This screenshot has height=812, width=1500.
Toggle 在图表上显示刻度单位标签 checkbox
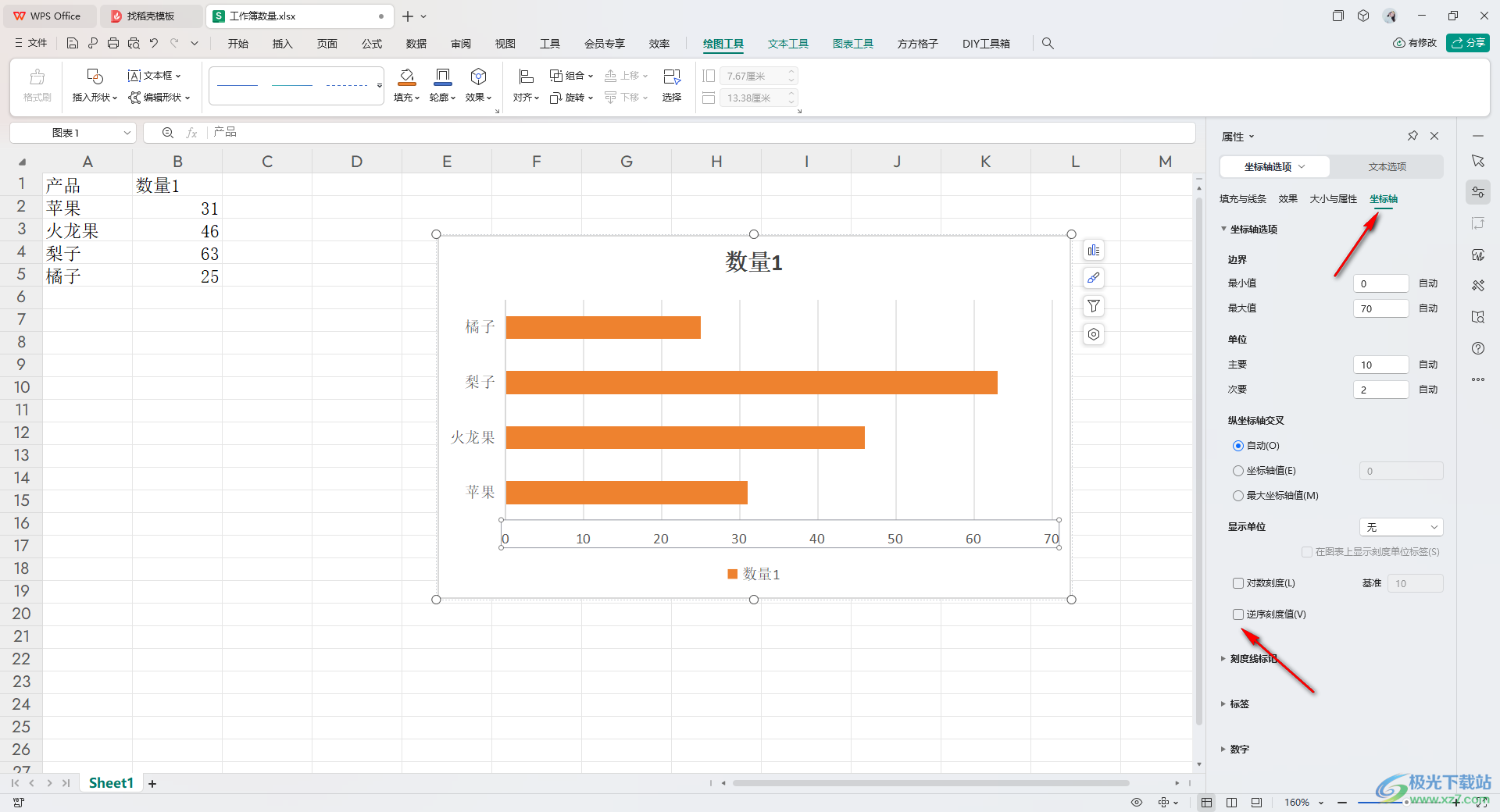click(1307, 552)
